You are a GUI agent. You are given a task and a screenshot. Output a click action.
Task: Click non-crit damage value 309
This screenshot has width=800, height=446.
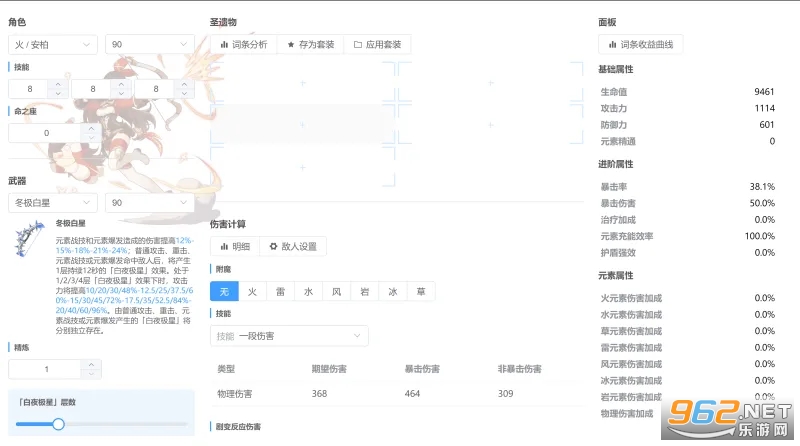point(506,393)
